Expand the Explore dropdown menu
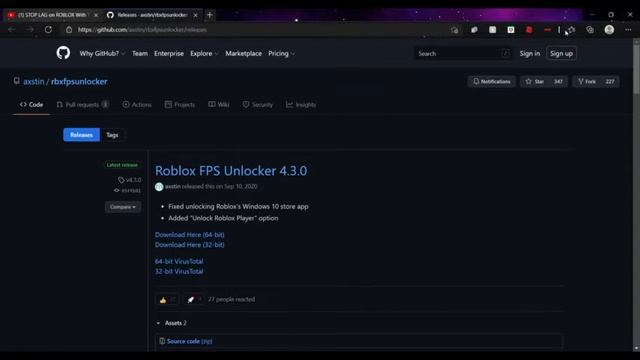Viewport: 640px width, 360px height. (x=204, y=53)
